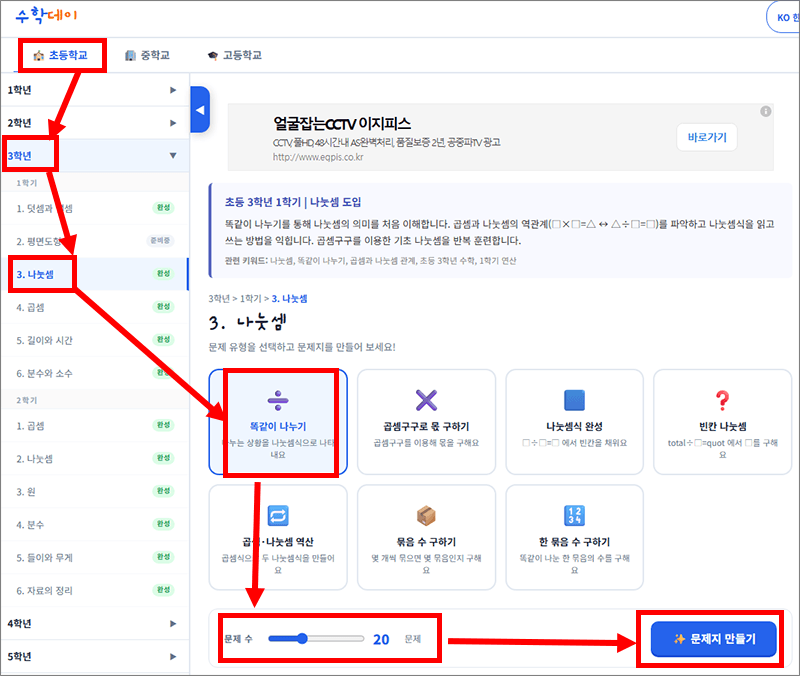This screenshot has height=676, width=800.
Task: Open 3. 원 unit
Action: [95, 492]
